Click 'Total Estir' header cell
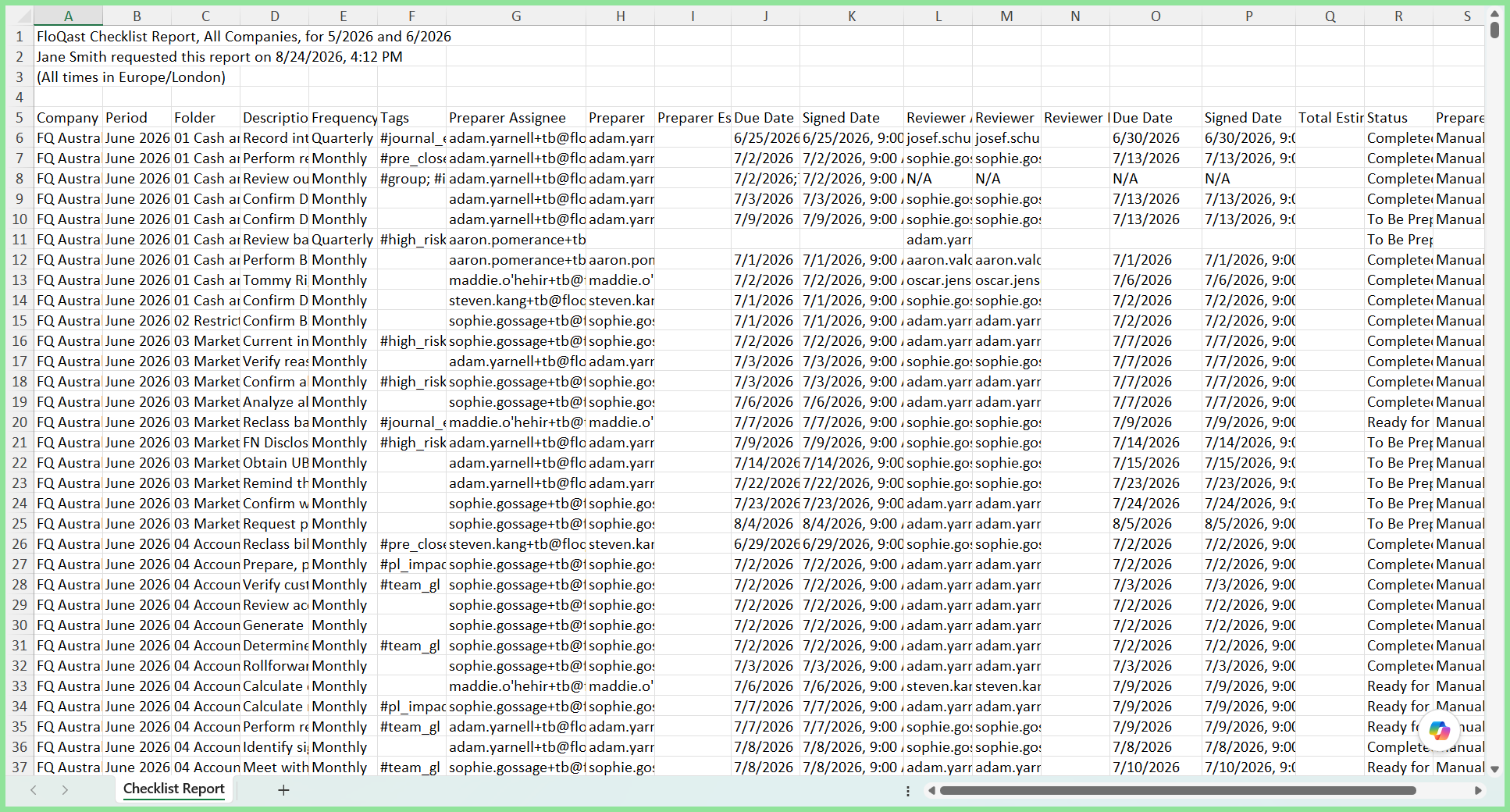The height and width of the screenshot is (812, 1510). coord(1330,118)
